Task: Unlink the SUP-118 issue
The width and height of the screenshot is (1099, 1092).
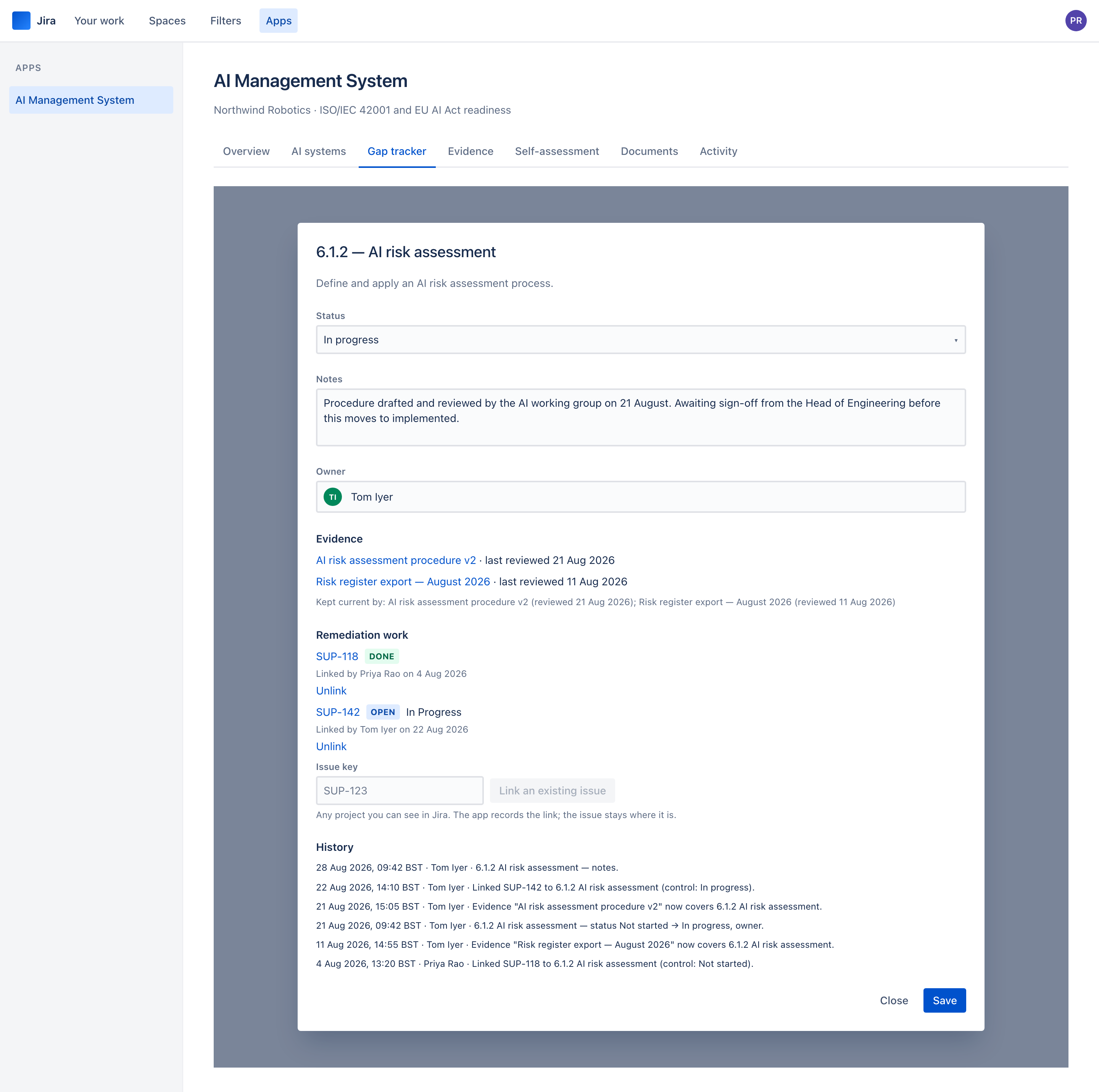Action: coord(331,691)
